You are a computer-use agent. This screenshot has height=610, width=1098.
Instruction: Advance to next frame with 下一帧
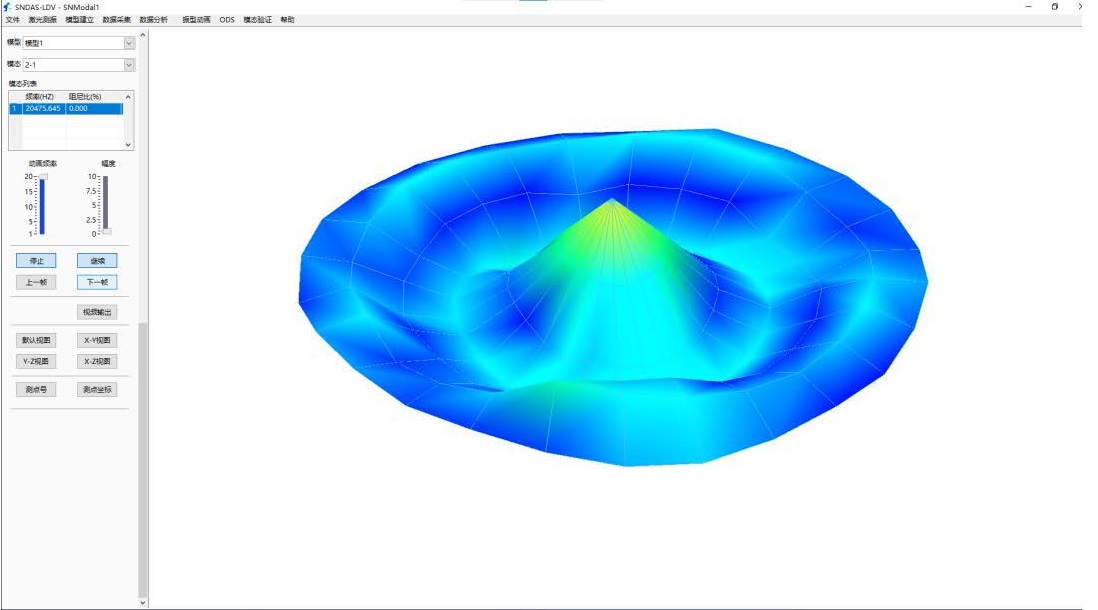point(97,283)
